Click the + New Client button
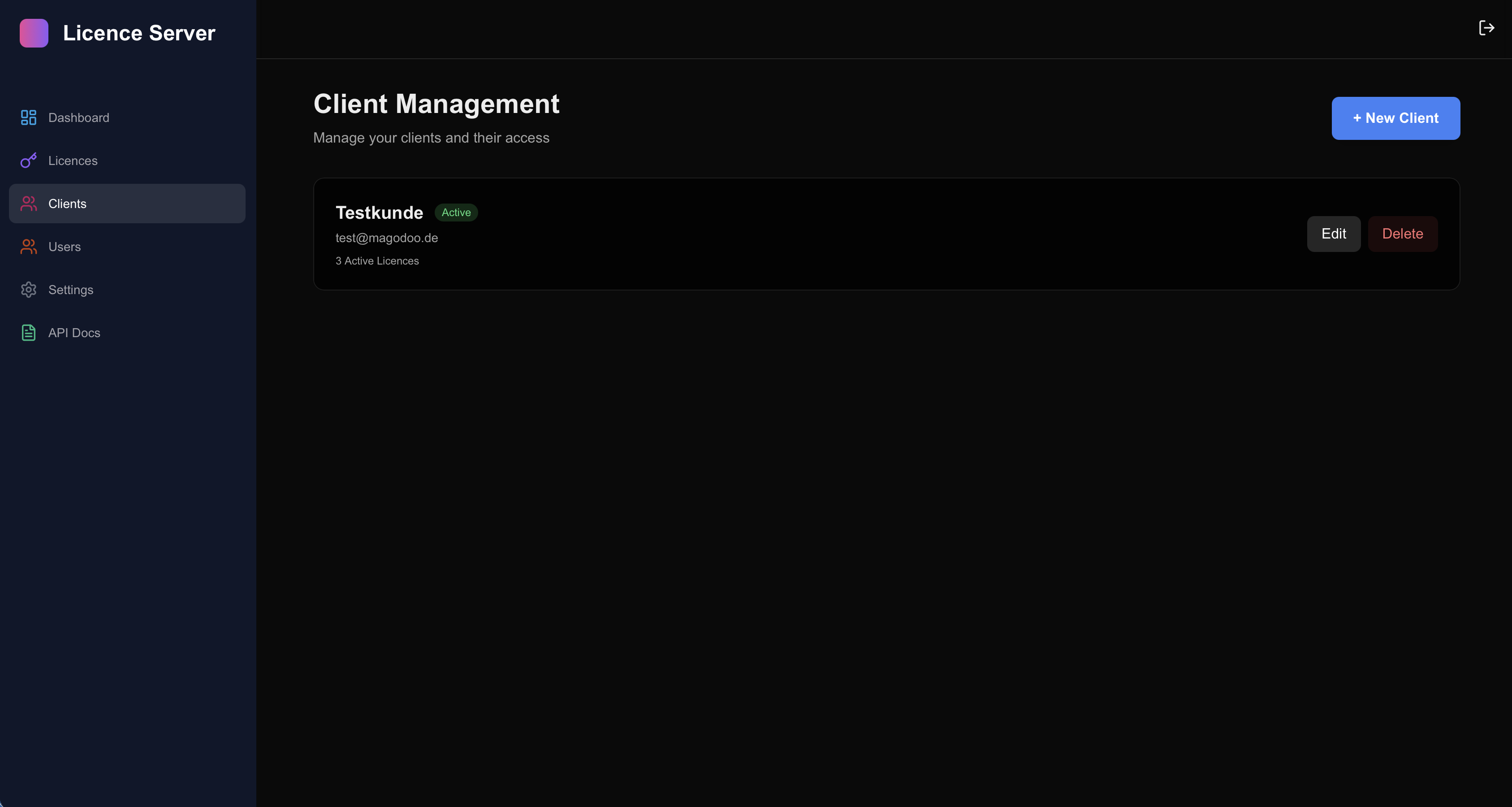 tap(1395, 118)
